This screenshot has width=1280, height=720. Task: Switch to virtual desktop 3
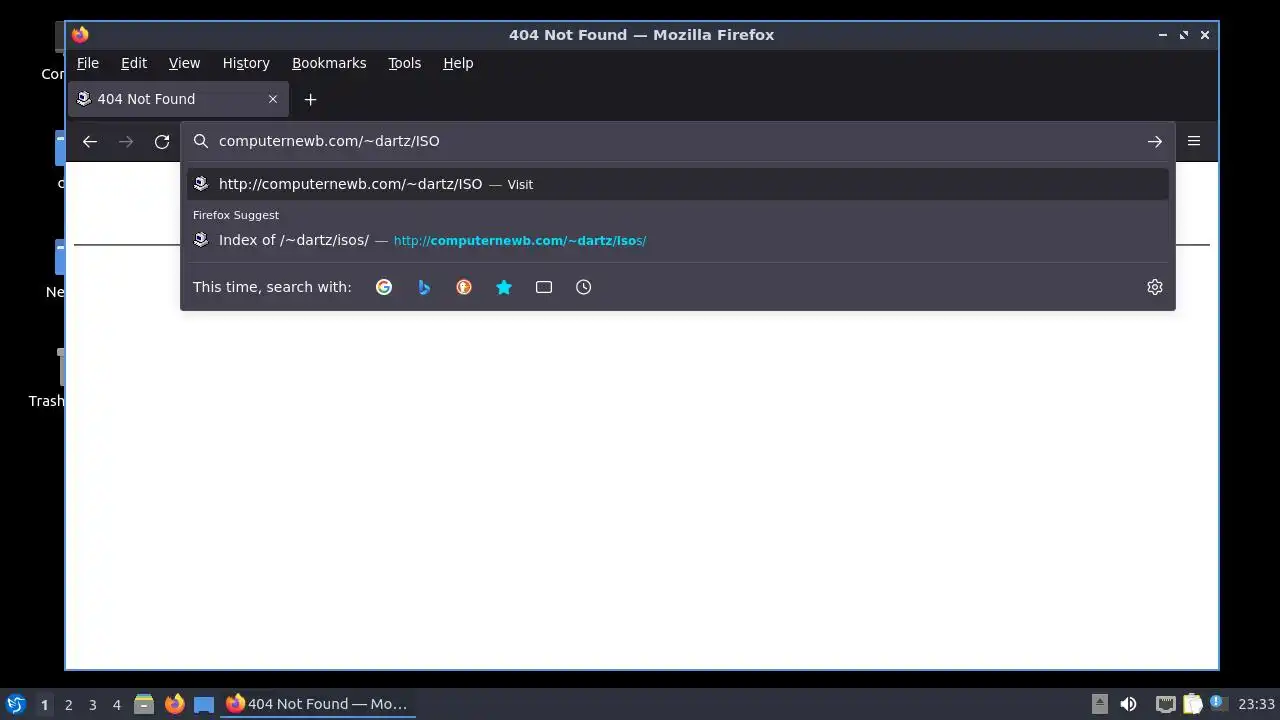click(92, 704)
